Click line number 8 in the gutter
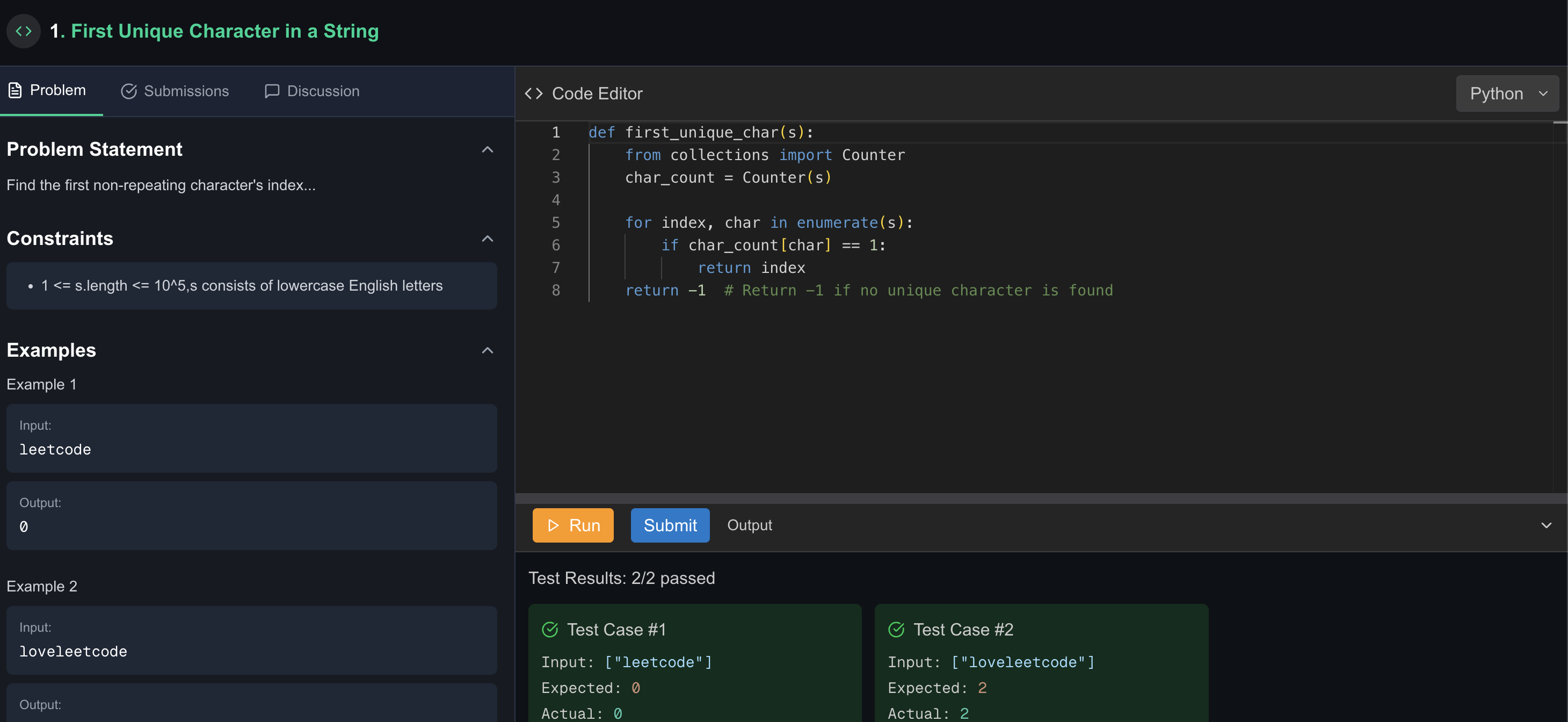 click(x=556, y=291)
